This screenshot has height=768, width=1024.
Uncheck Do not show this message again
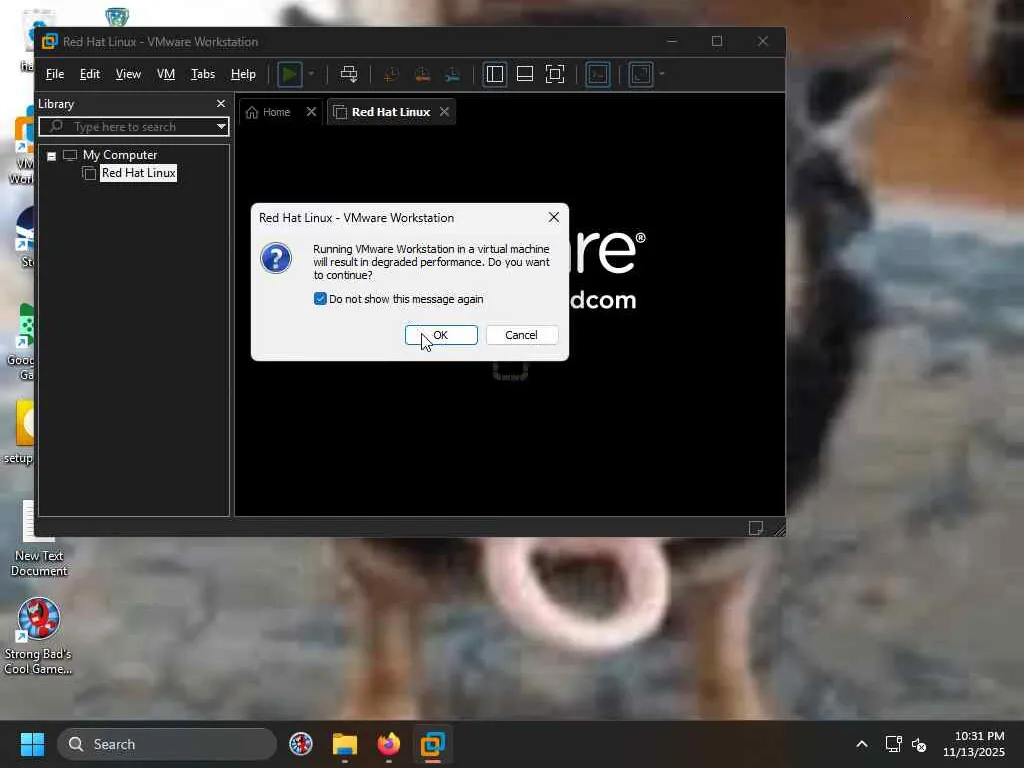(x=320, y=298)
